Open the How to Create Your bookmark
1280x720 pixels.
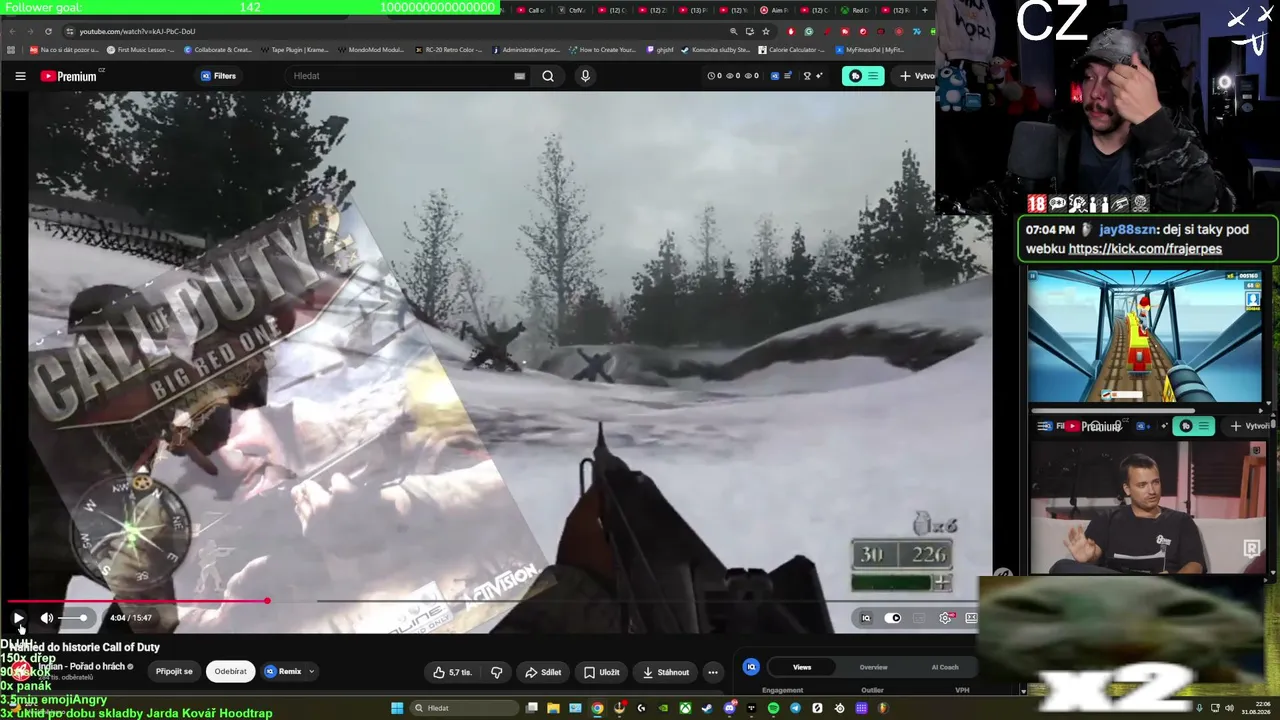(603, 50)
